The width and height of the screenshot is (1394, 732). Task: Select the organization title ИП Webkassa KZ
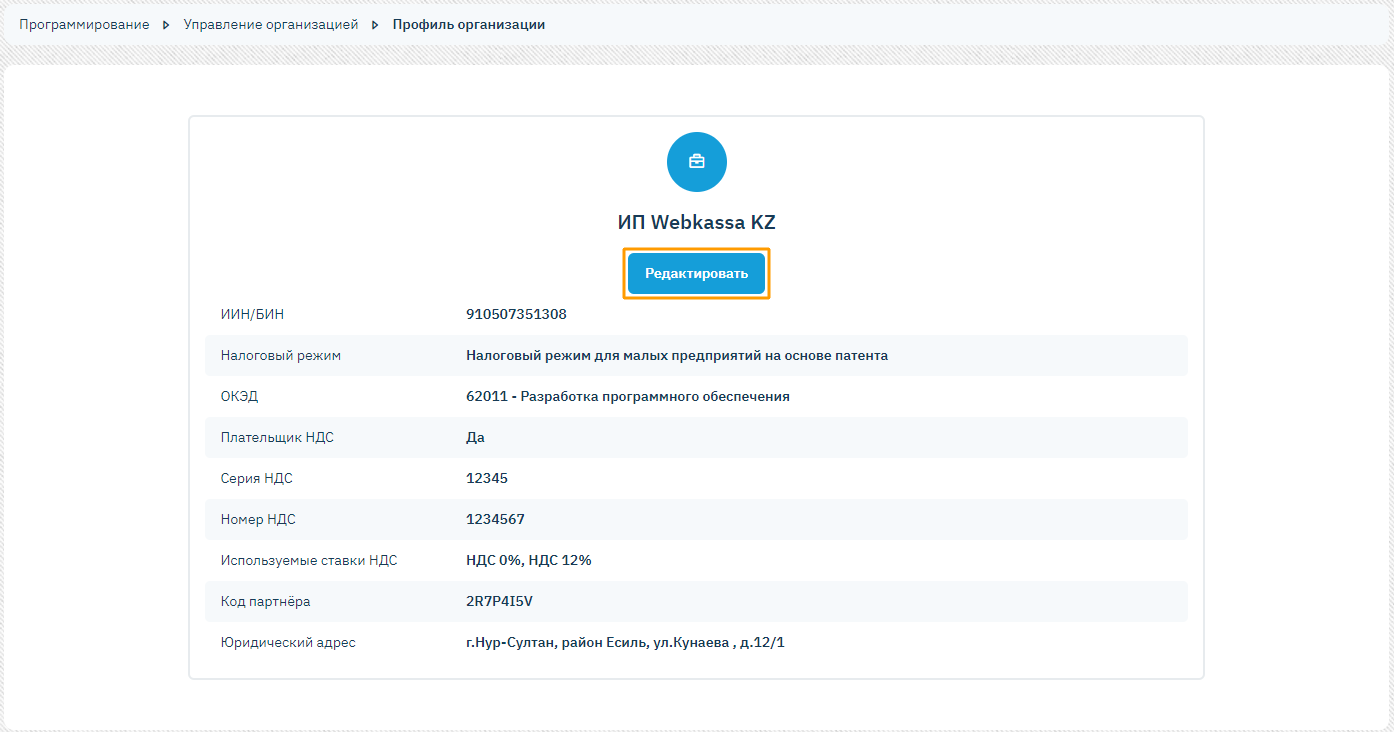(x=697, y=222)
